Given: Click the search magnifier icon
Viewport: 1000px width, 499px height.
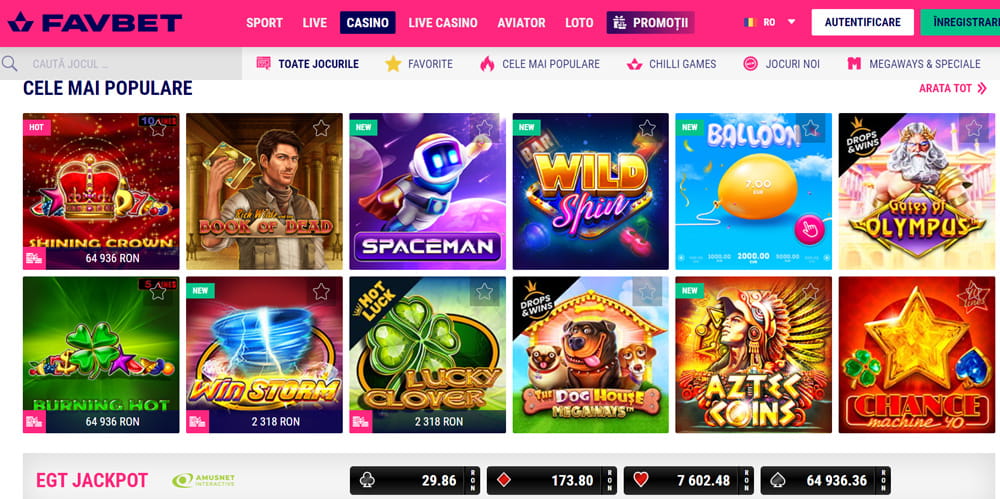Looking at the screenshot, I should [10, 64].
